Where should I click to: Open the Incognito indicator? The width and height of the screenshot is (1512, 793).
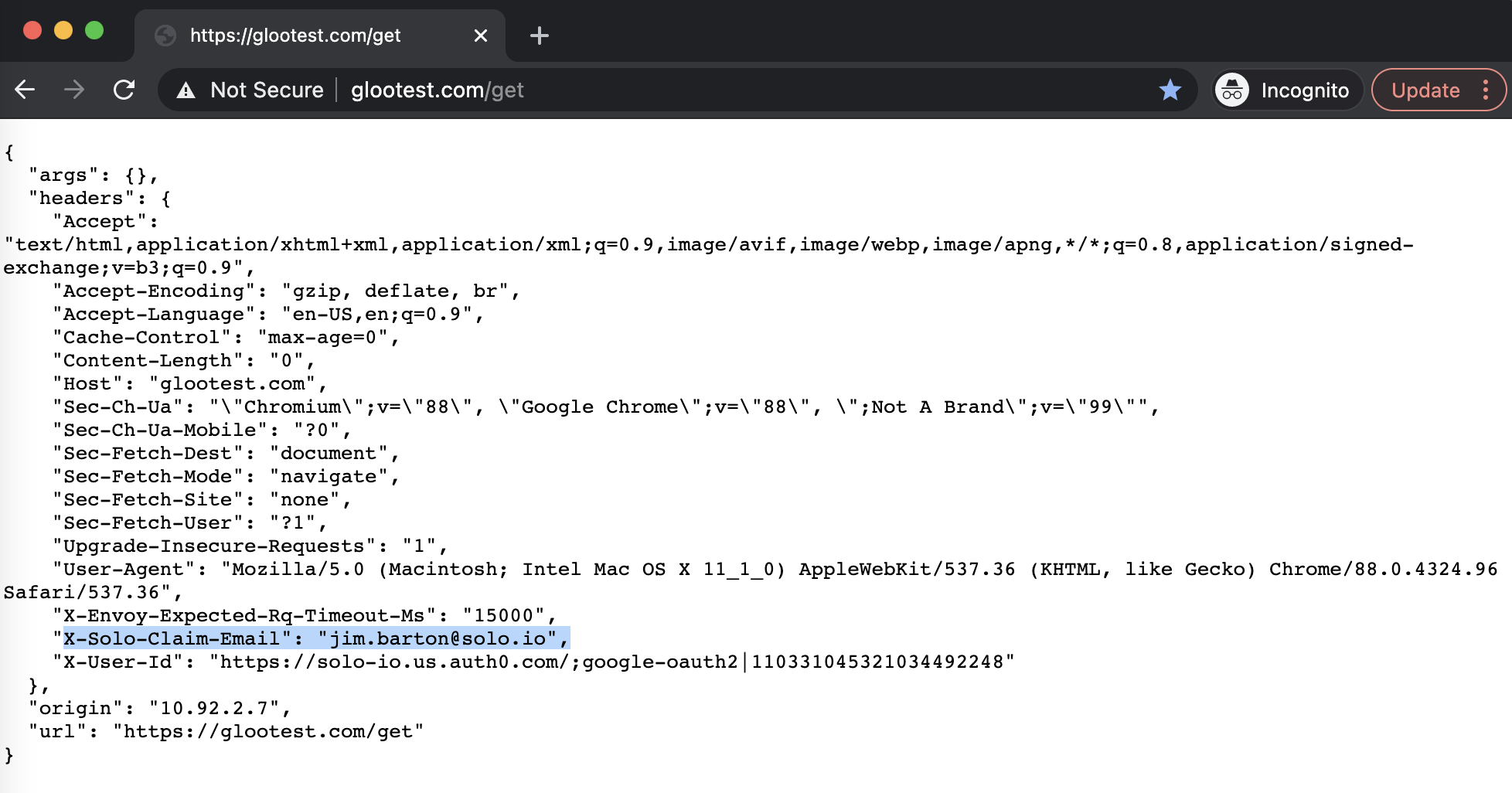click(1286, 90)
